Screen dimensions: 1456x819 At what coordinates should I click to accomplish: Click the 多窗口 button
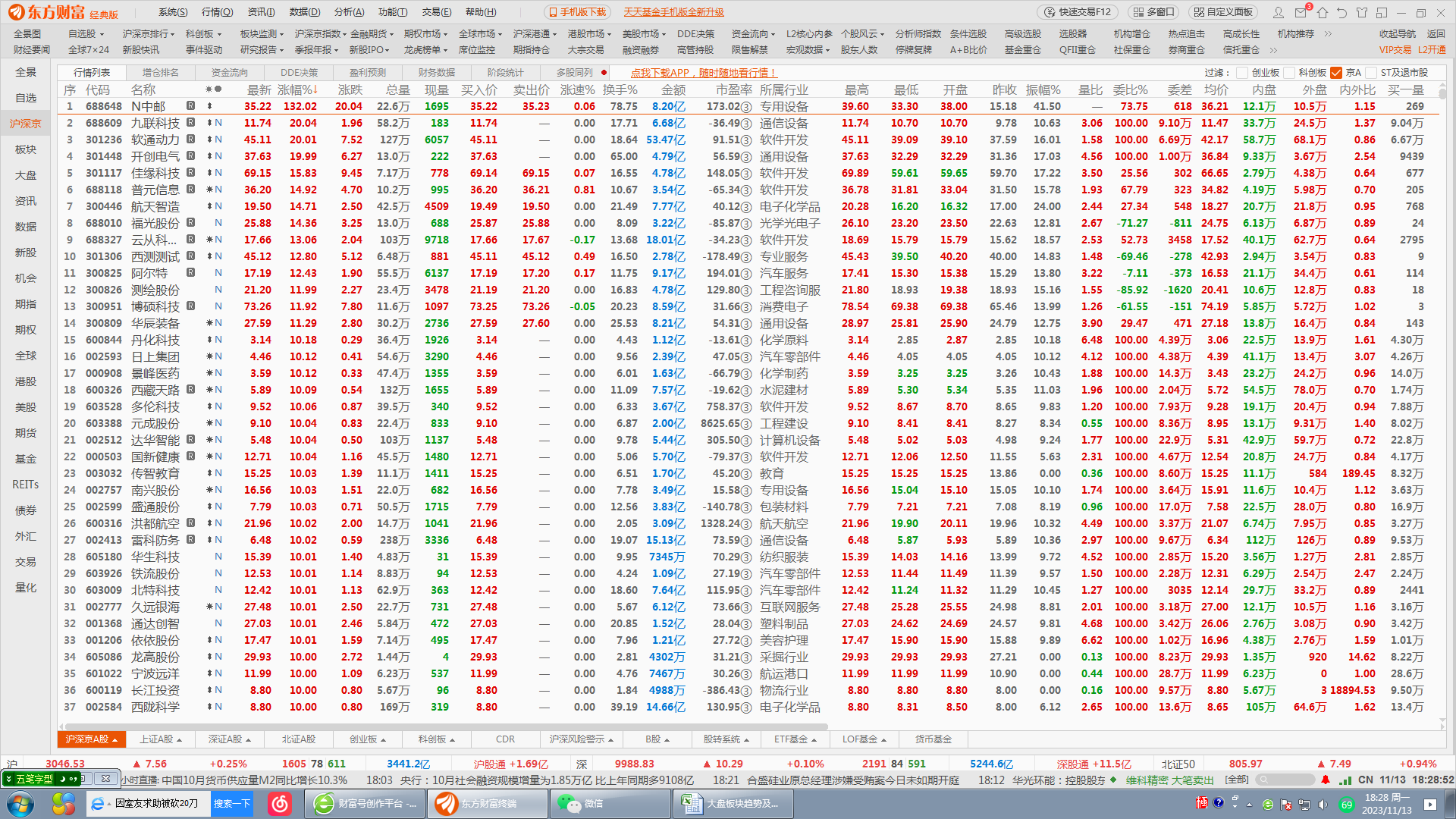click(1153, 12)
